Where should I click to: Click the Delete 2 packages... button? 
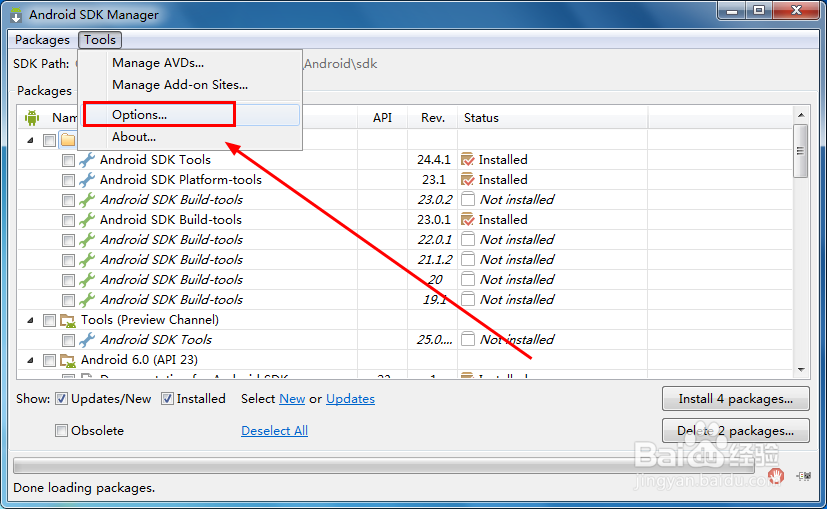[735, 431]
